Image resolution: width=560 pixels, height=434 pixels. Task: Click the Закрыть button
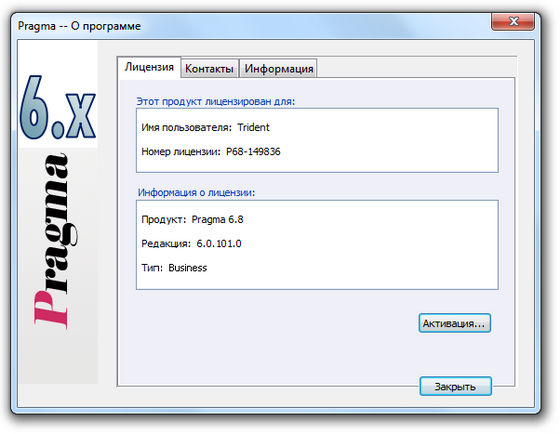[x=455, y=386]
